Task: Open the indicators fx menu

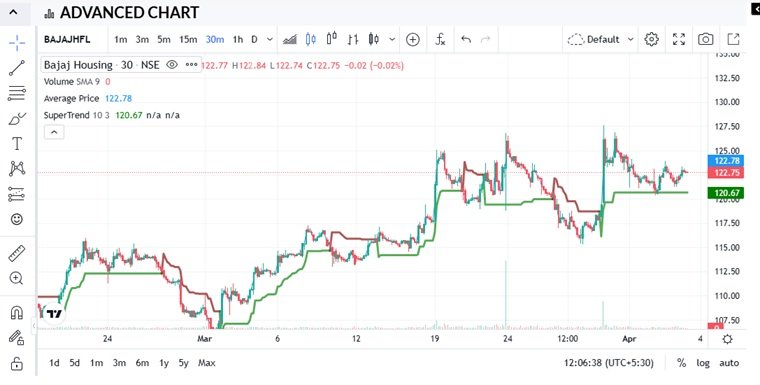Action: [440, 39]
